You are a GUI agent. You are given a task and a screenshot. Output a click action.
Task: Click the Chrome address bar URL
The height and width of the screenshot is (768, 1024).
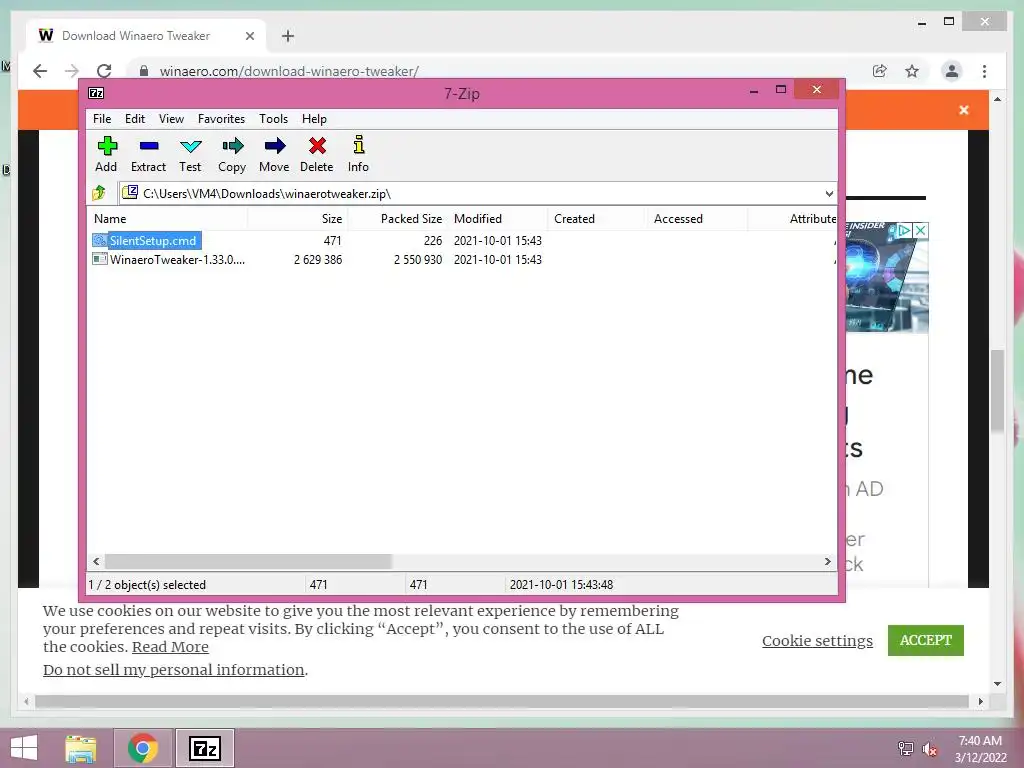(x=289, y=71)
